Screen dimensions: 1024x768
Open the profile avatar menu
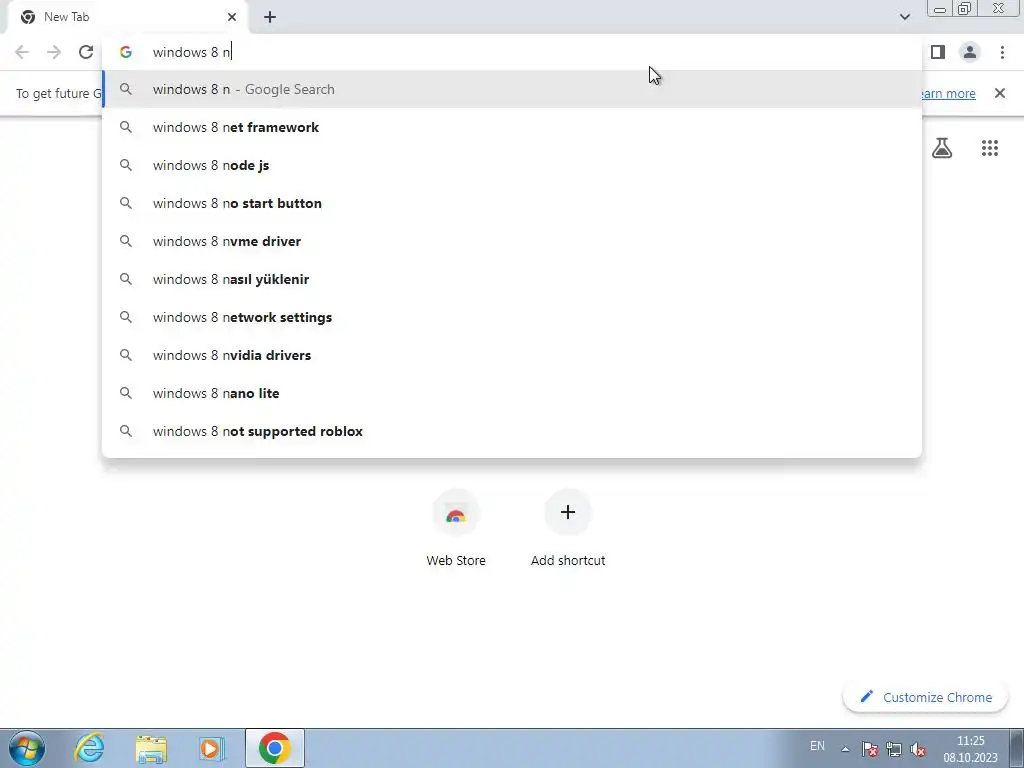(x=970, y=52)
